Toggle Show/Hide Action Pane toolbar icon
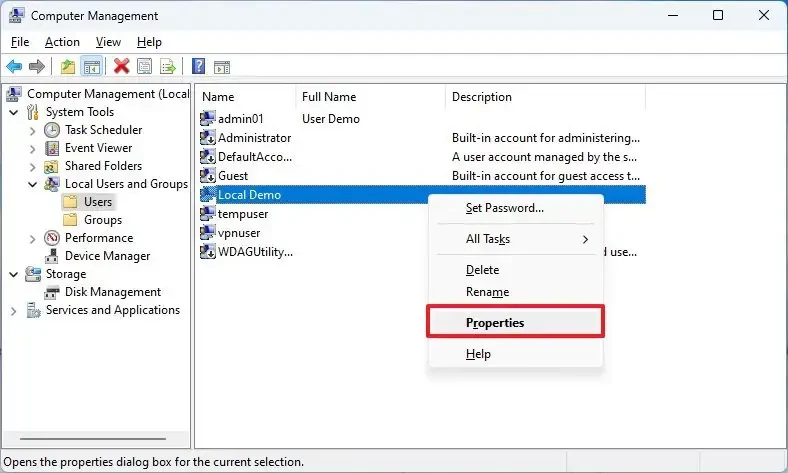Viewport: 788px width, 473px height. [222, 66]
